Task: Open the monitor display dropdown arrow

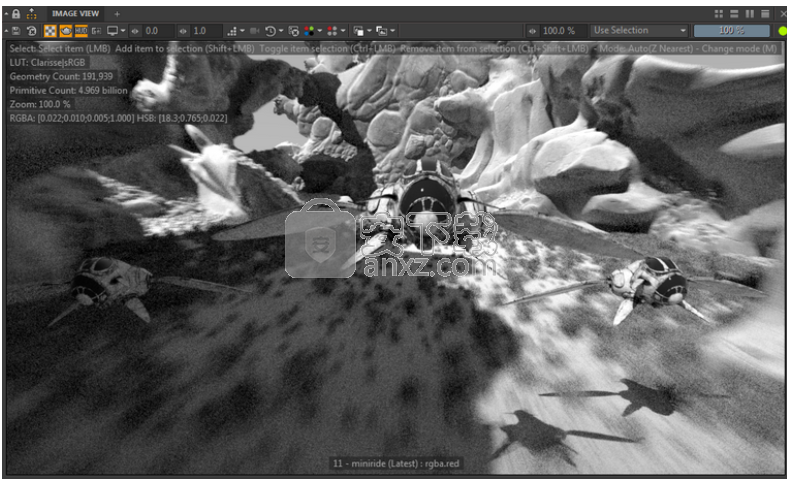Action: click(x=123, y=31)
